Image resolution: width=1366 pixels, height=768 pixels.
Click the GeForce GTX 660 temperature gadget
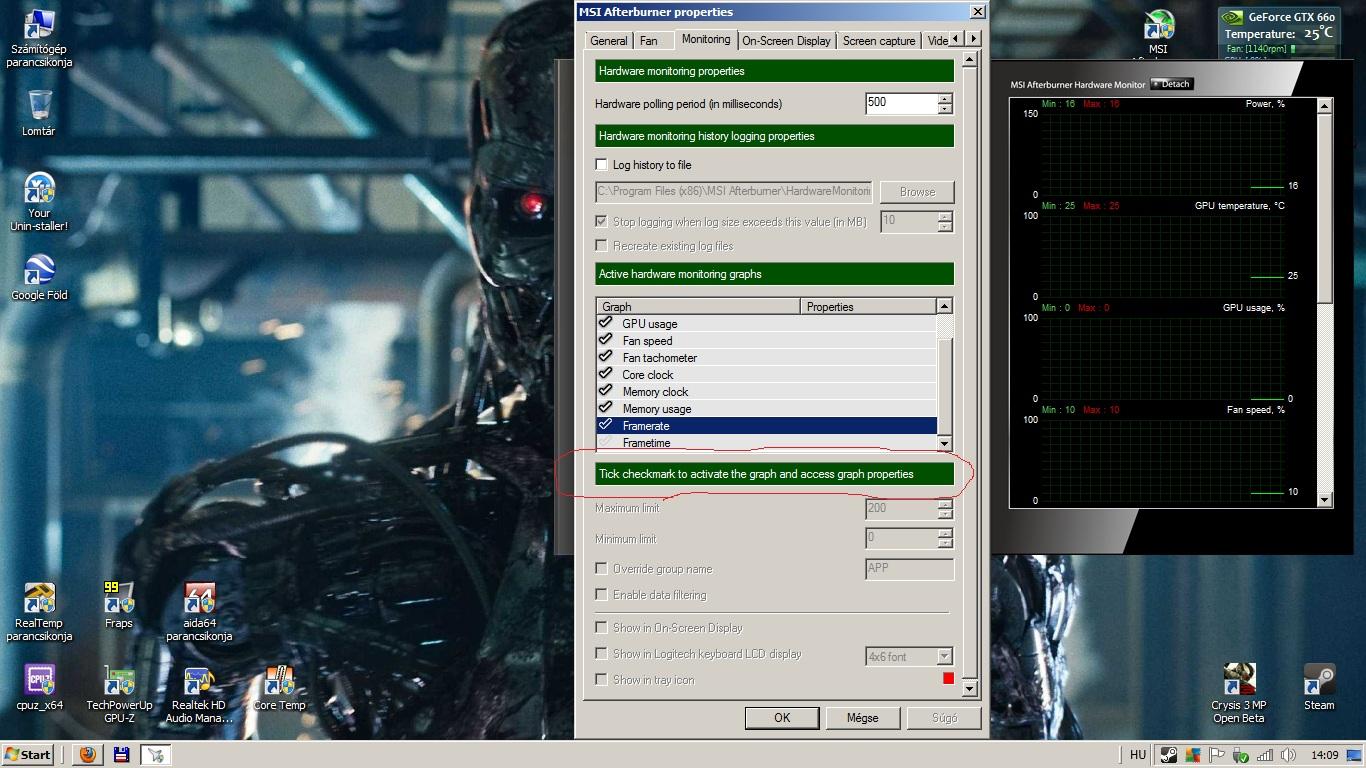click(1279, 31)
